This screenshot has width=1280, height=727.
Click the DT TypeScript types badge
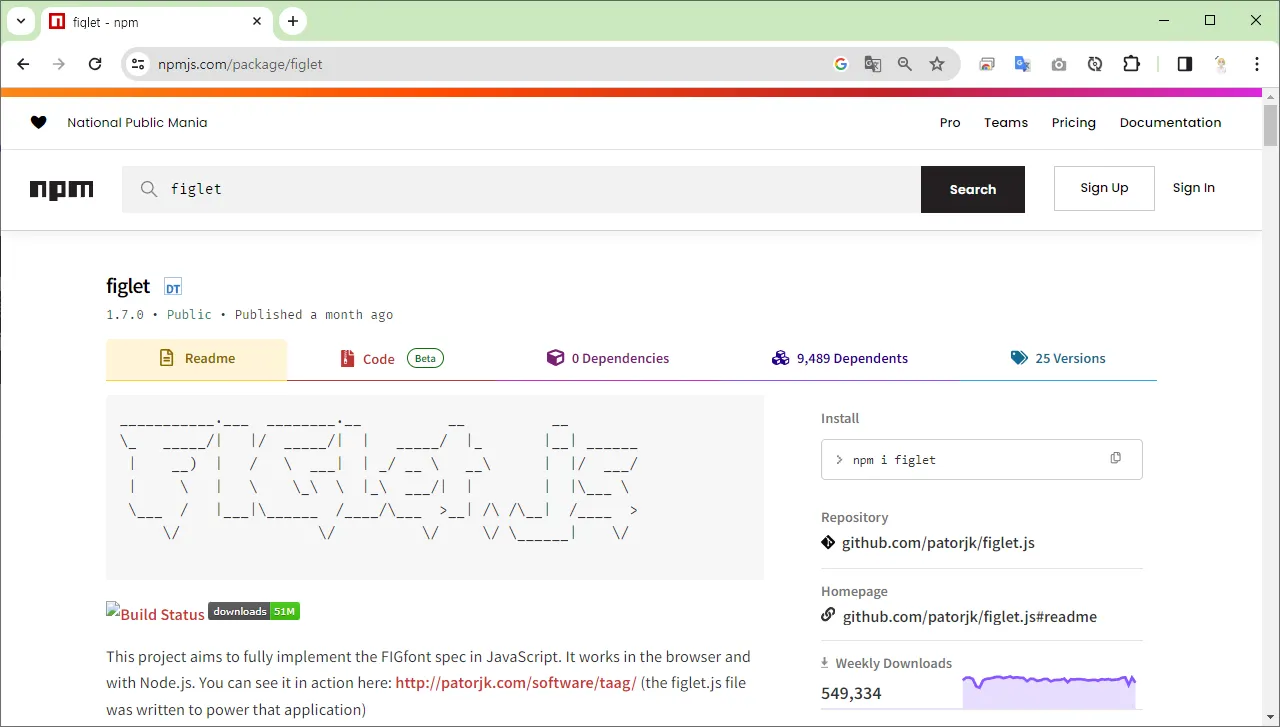coord(173,288)
